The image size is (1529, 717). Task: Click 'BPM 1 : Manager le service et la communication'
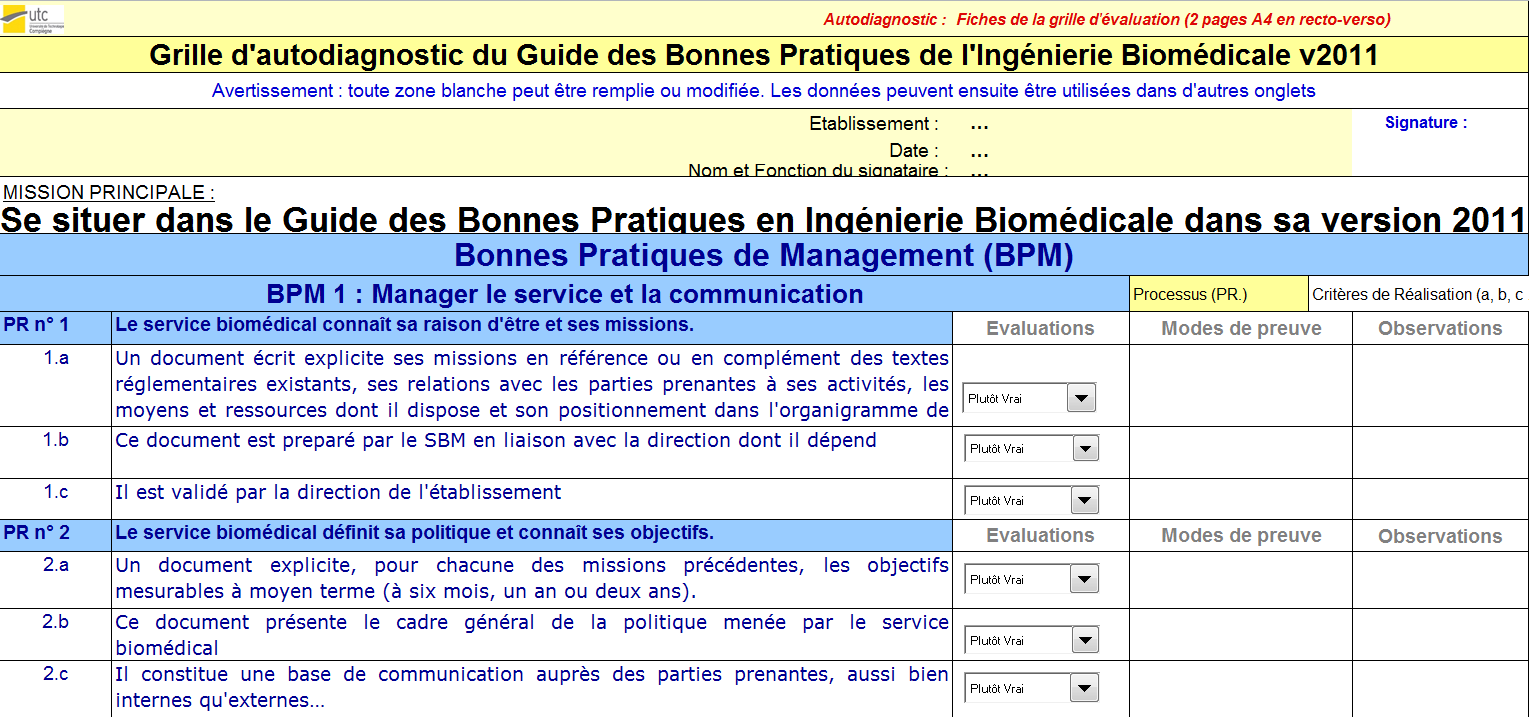coord(565,294)
